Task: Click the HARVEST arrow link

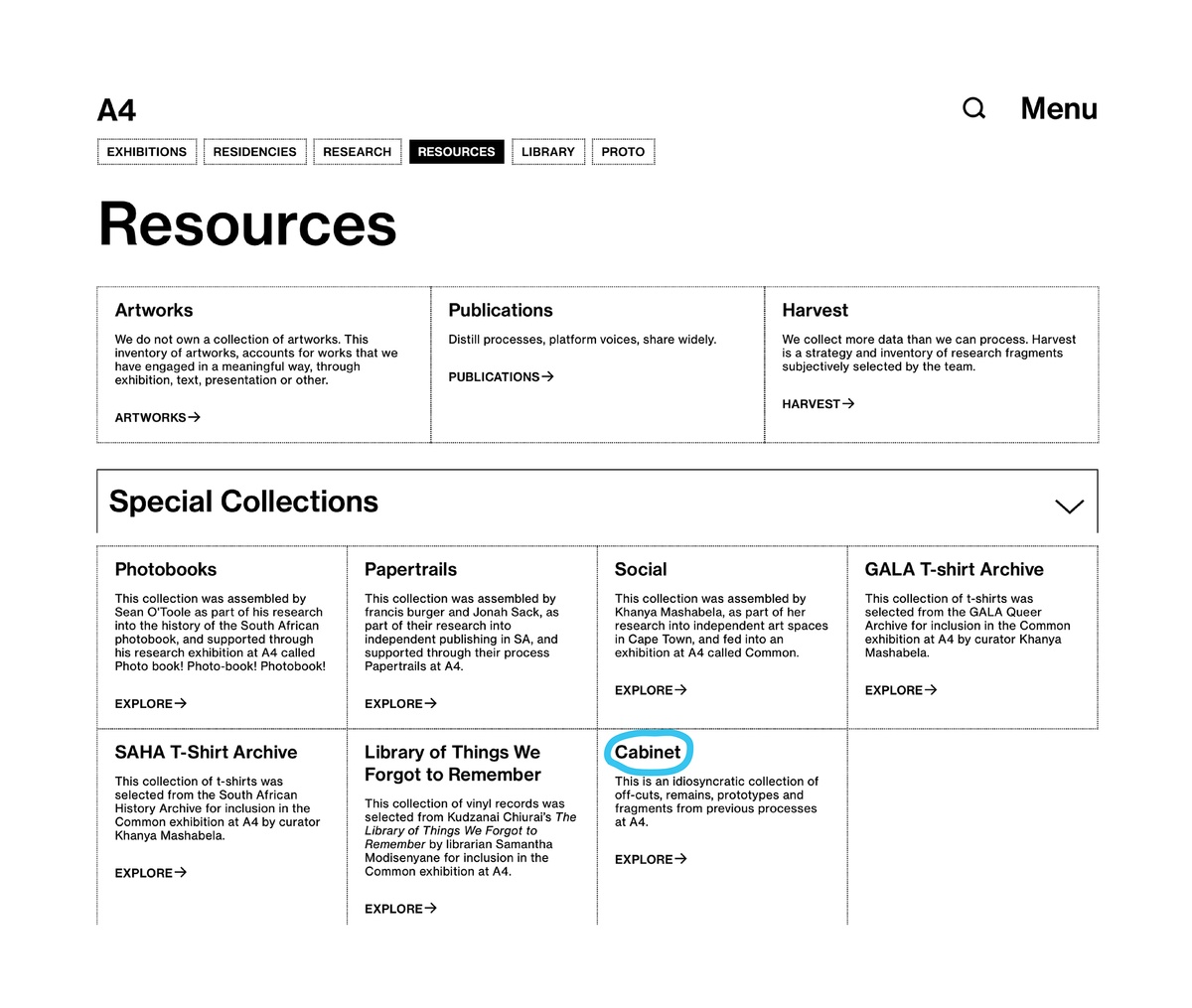Action: [818, 404]
